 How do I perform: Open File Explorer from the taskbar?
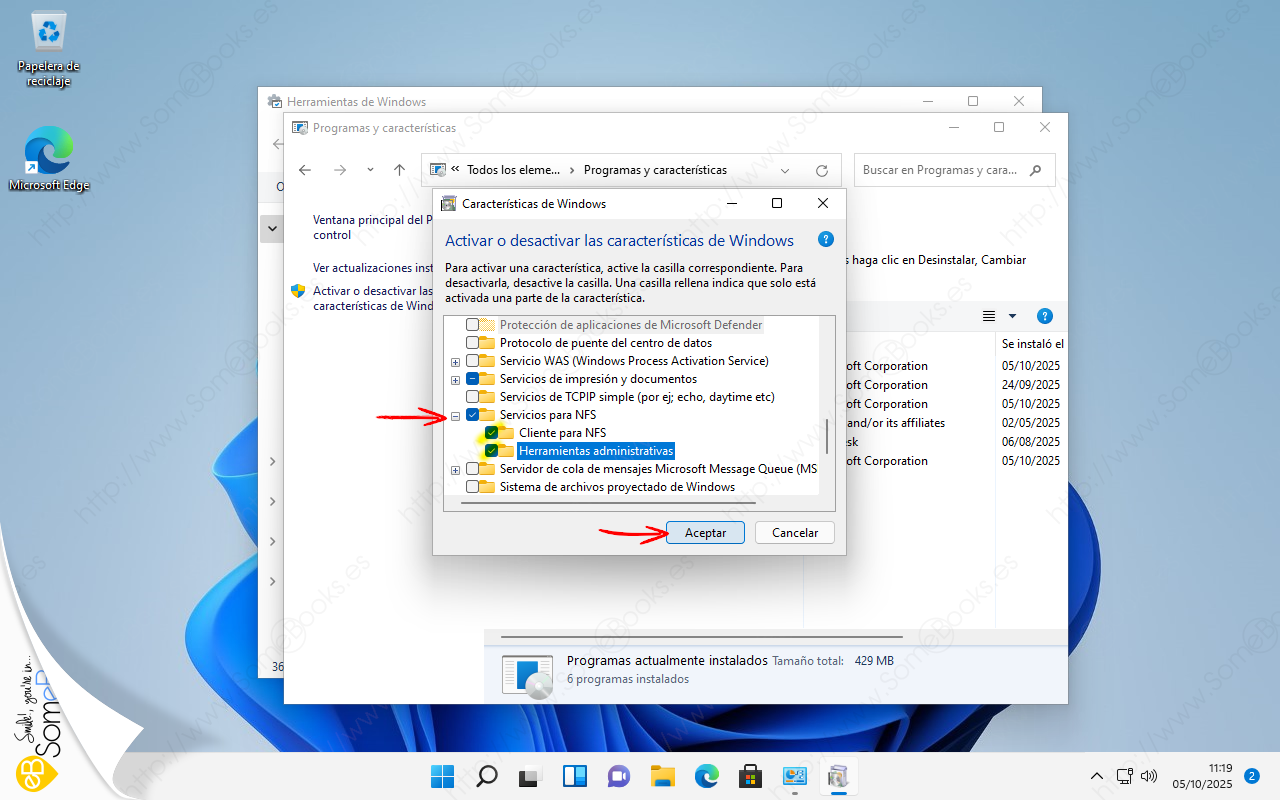662,777
